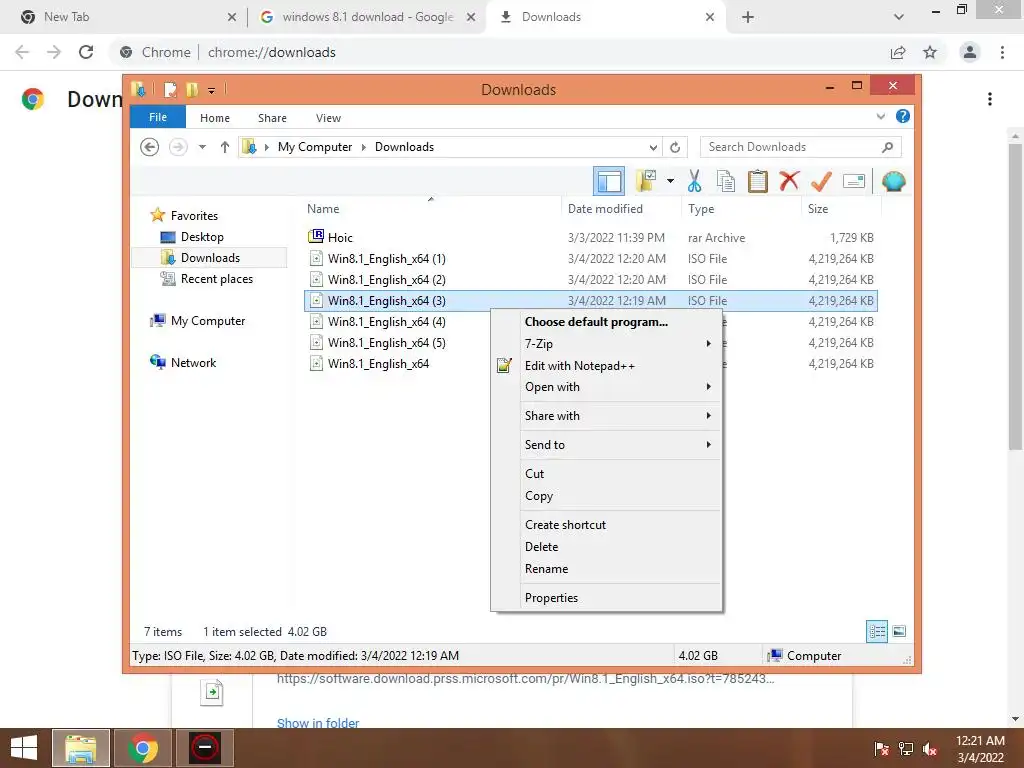Image resolution: width=1024 pixels, height=768 pixels.
Task: Switch to large icons view in status bar
Action: click(x=899, y=631)
